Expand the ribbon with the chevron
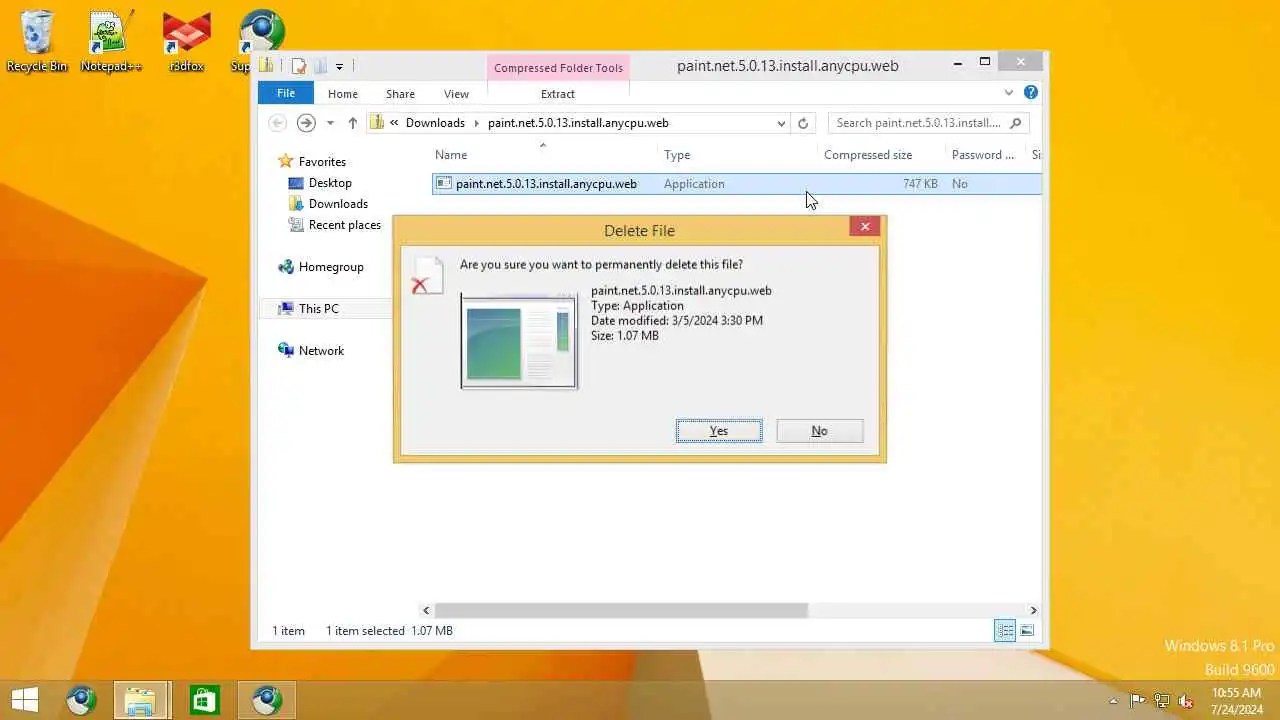The width and height of the screenshot is (1280, 720). pos(1008,93)
